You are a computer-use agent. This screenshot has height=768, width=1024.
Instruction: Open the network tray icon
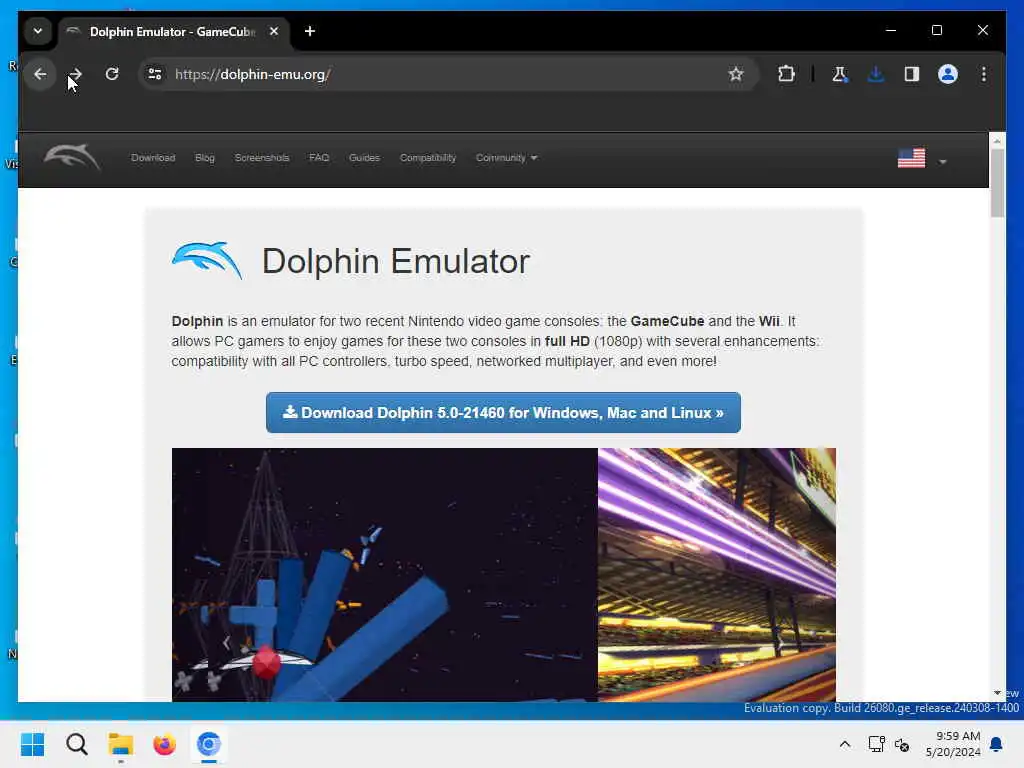click(876, 744)
